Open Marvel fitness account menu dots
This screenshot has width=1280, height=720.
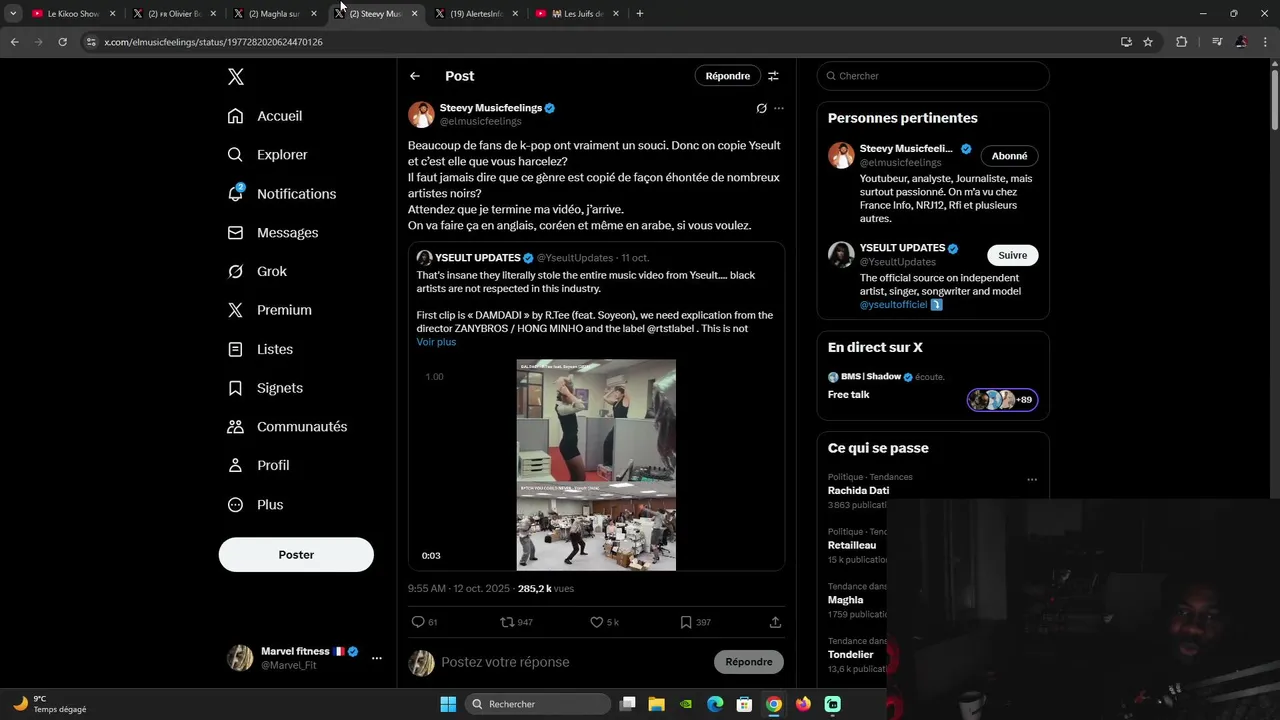[377, 658]
